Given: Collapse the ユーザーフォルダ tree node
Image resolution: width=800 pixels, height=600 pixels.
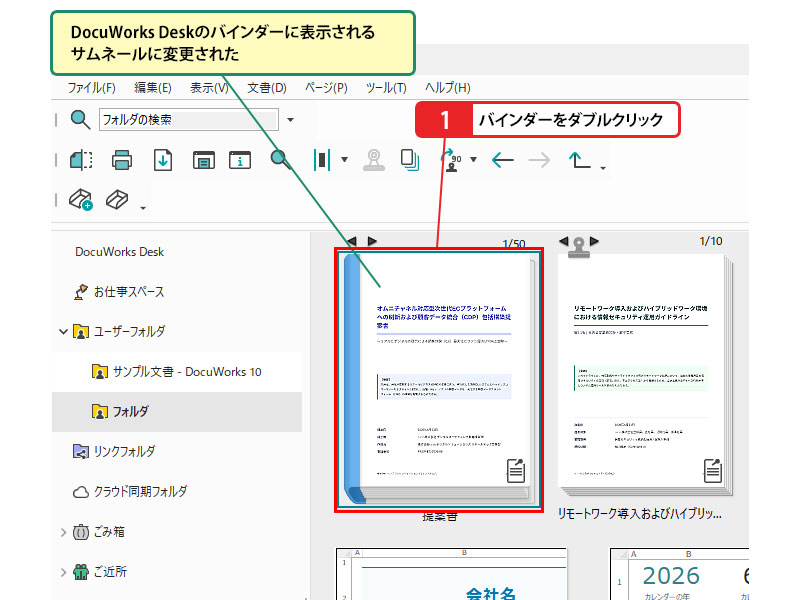Looking at the screenshot, I should coord(63,332).
